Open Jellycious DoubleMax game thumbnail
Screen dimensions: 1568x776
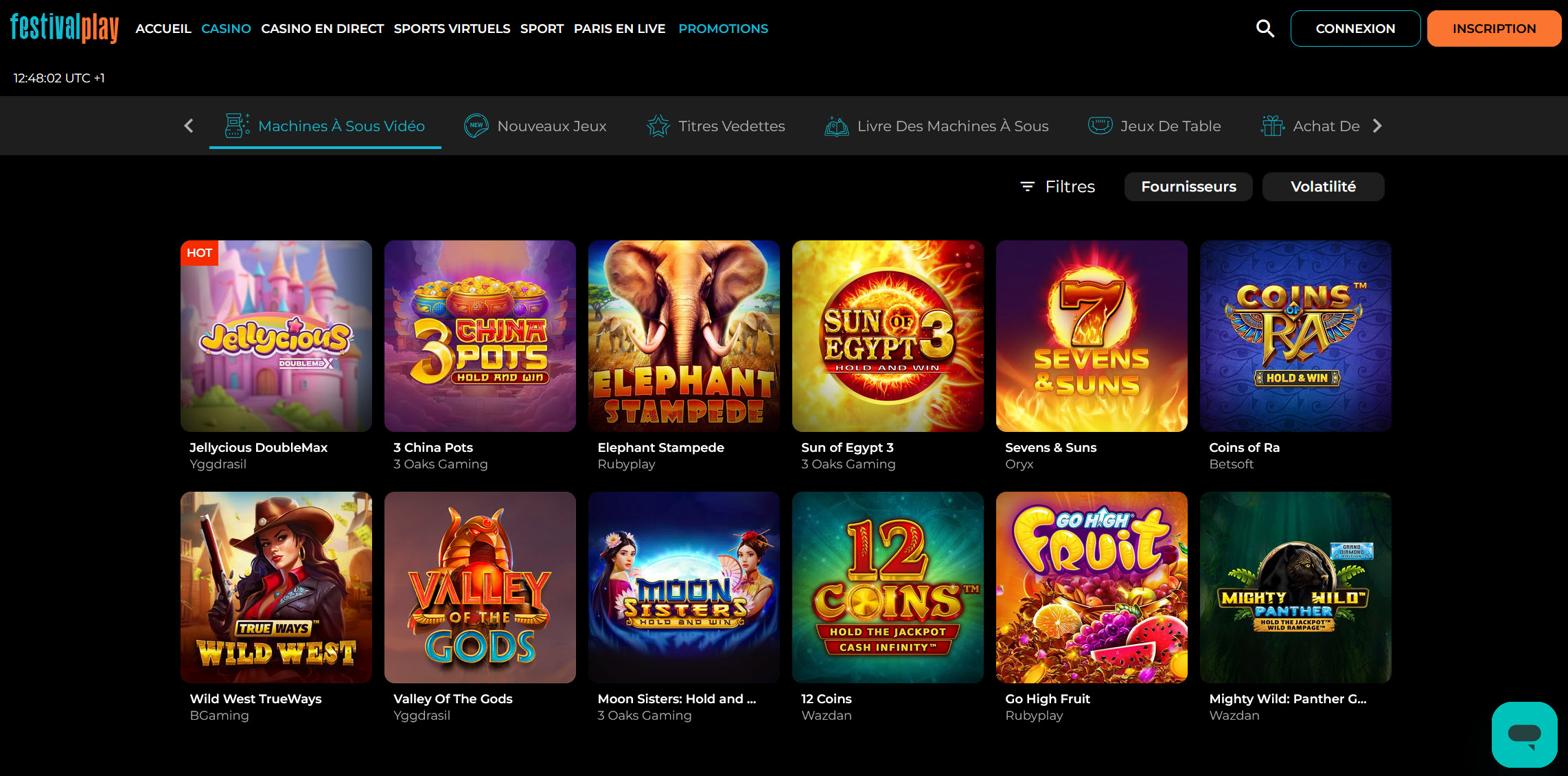pos(276,336)
